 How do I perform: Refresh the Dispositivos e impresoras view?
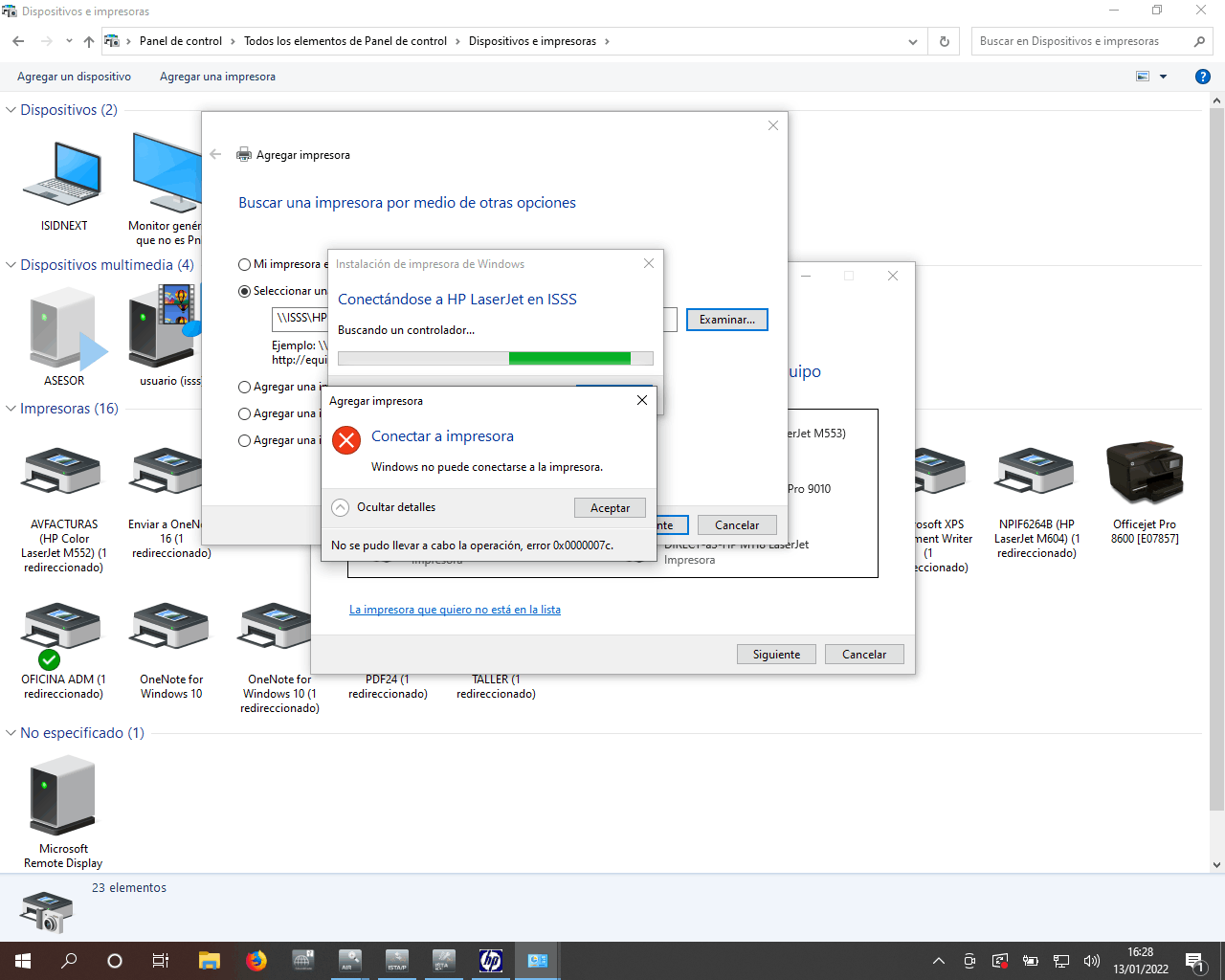tap(945, 41)
